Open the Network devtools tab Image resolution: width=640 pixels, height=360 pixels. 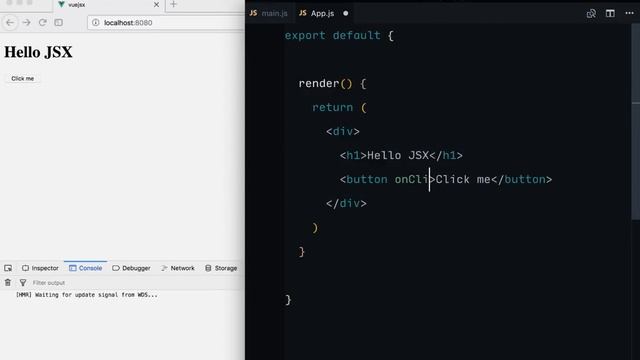coord(178,268)
